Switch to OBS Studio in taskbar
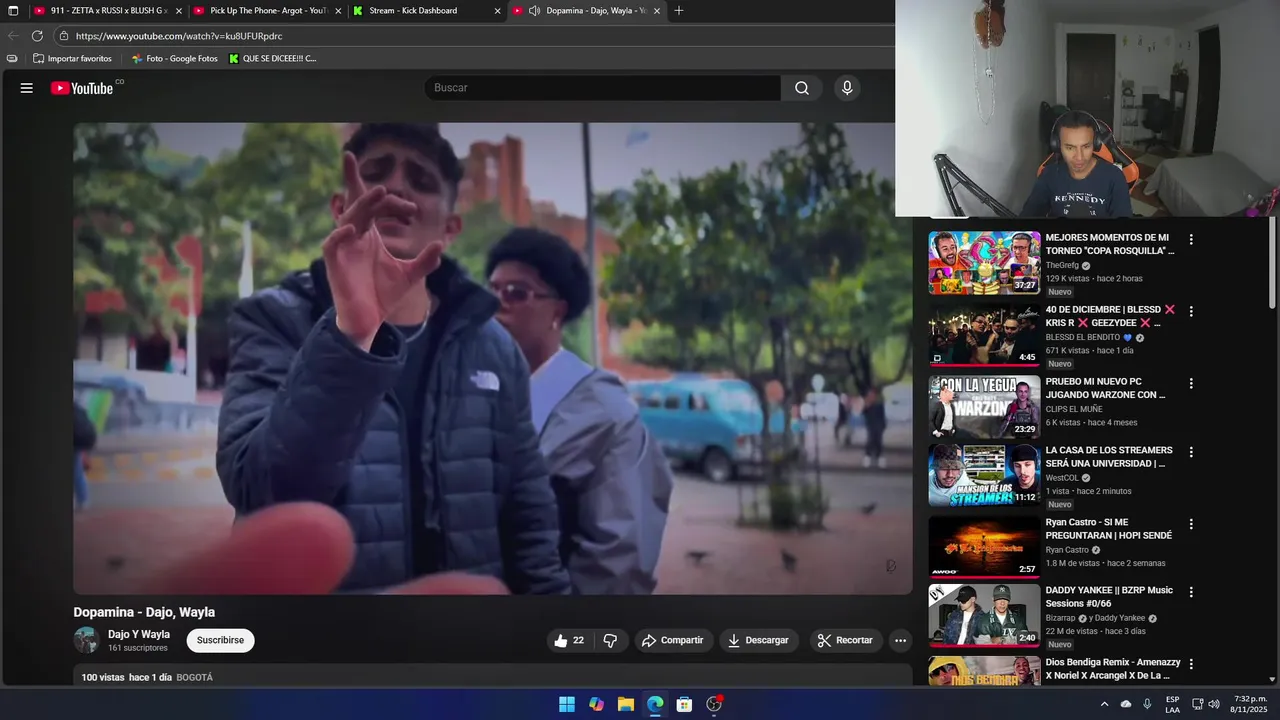1280x720 pixels. pos(714,704)
